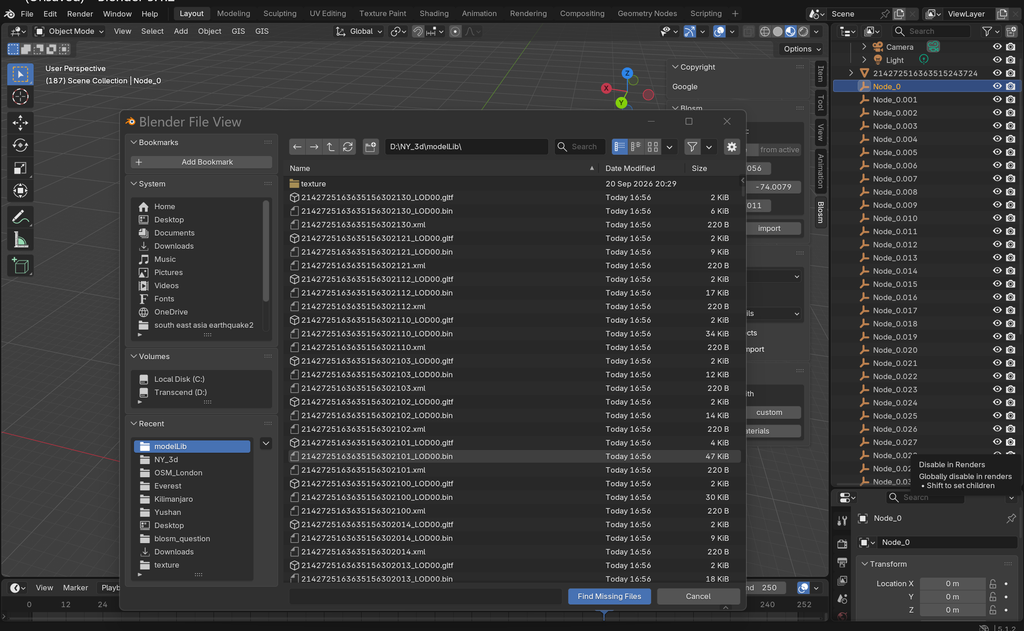Click the Location X value field
Screen dimensions: 1024x631
[x=952, y=583]
